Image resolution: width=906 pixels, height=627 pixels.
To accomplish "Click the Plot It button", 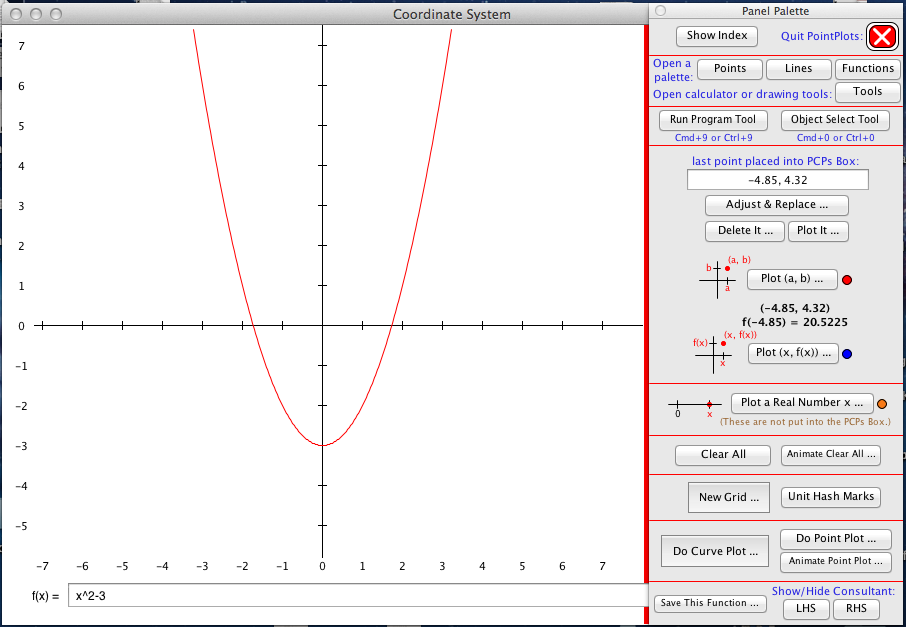I will 818,231.
